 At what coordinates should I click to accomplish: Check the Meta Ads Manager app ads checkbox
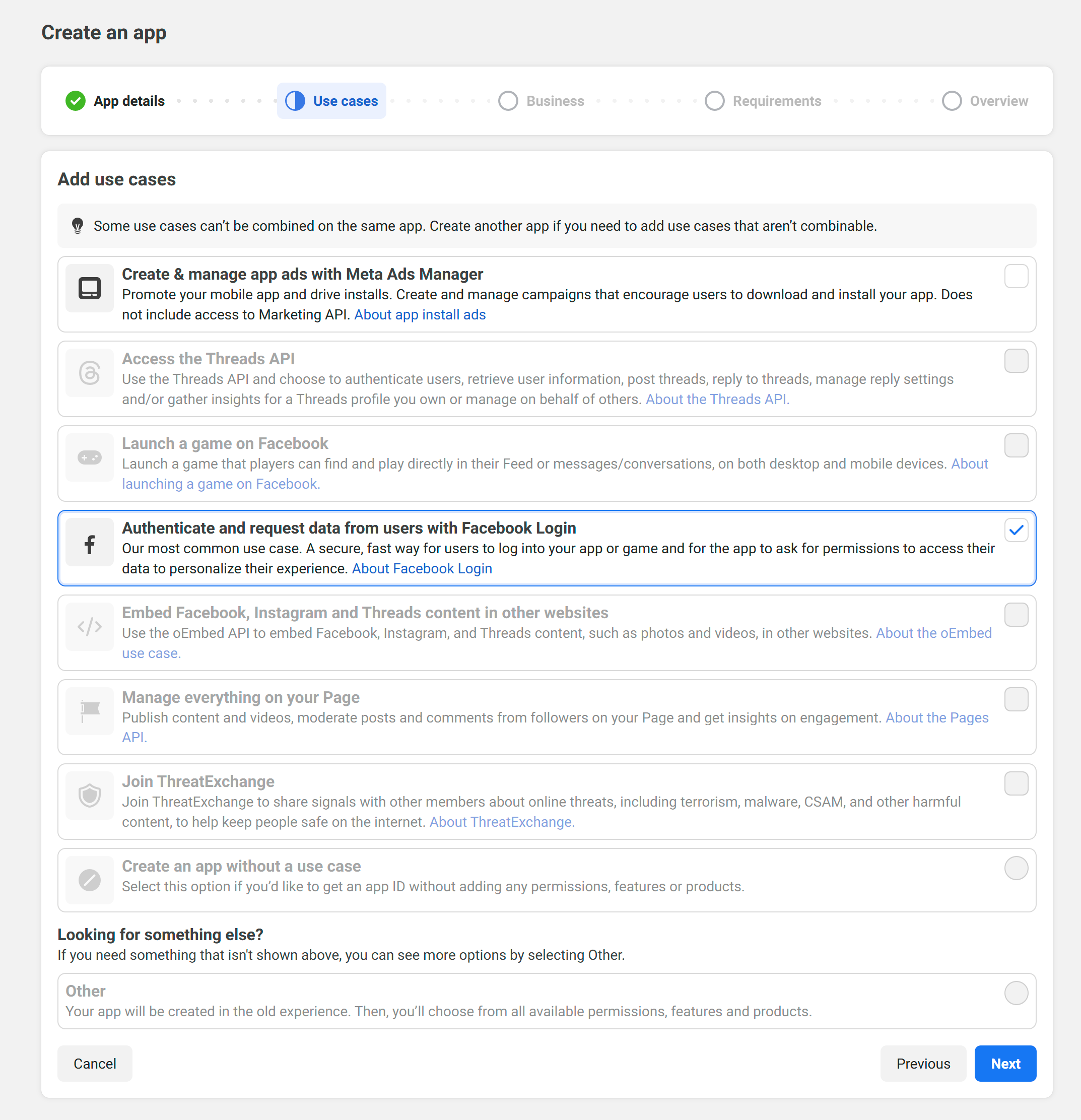point(1017,276)
